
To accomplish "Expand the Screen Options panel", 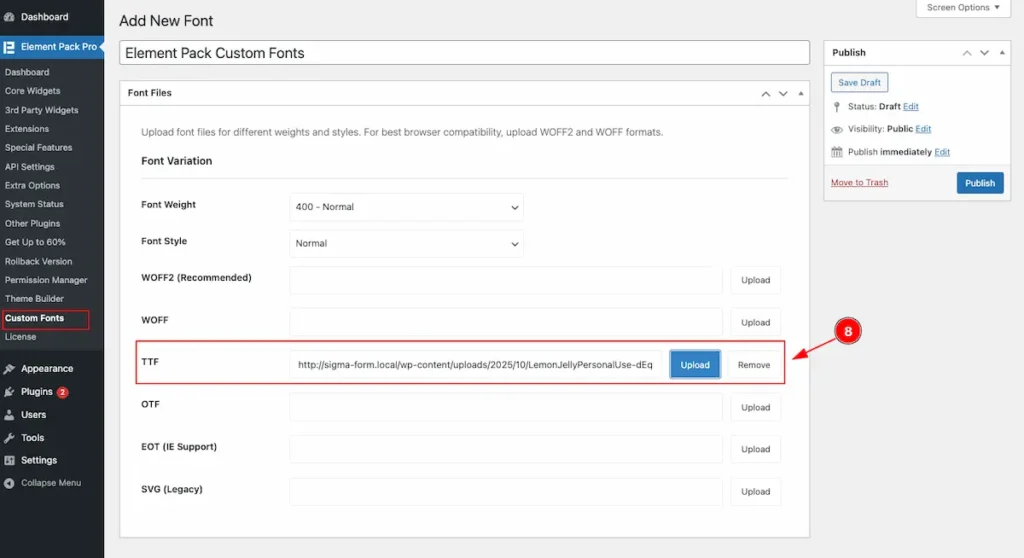I will [x=963, y=8].
